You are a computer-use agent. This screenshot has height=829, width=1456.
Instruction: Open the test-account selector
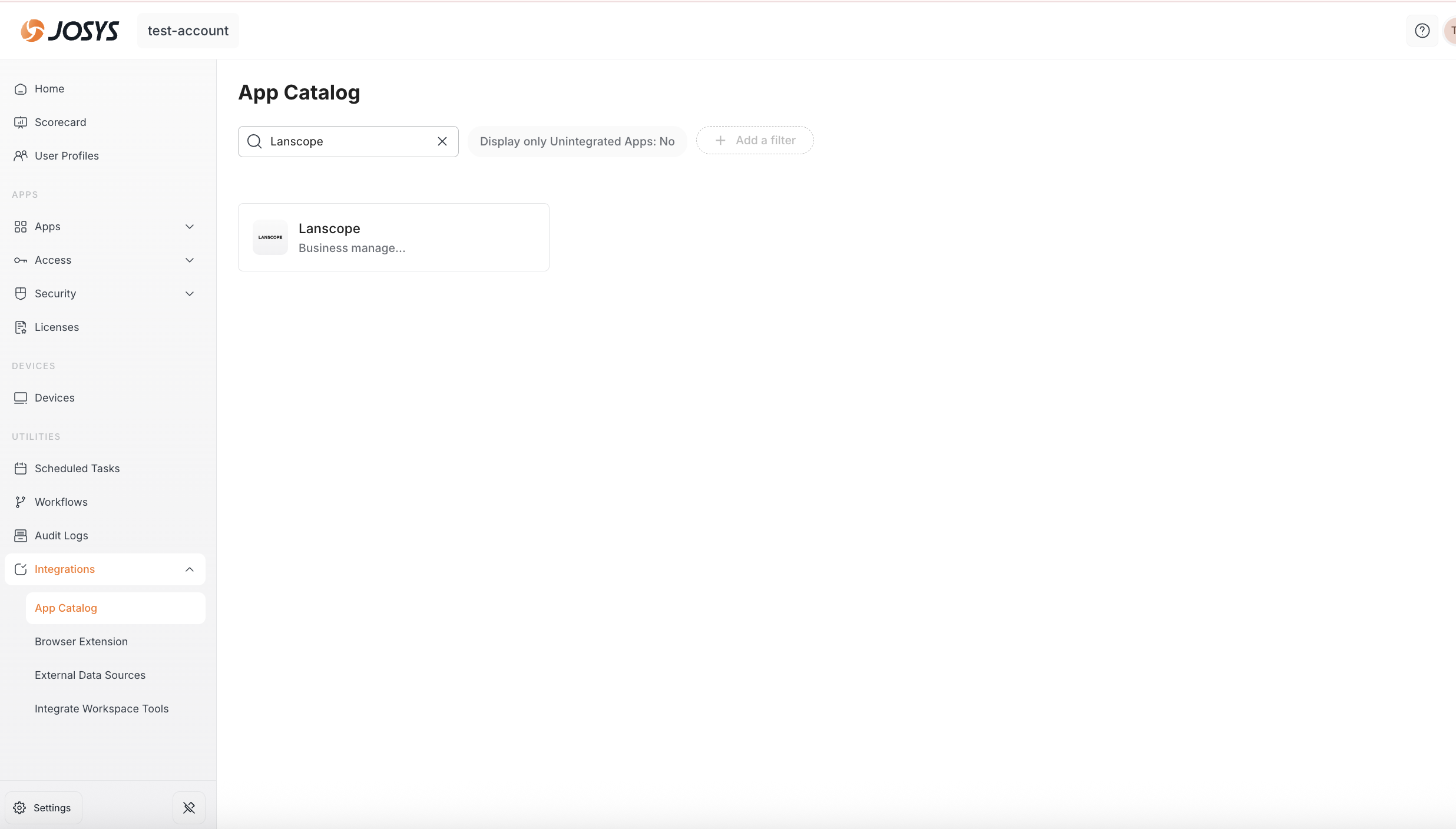point(188,31)
